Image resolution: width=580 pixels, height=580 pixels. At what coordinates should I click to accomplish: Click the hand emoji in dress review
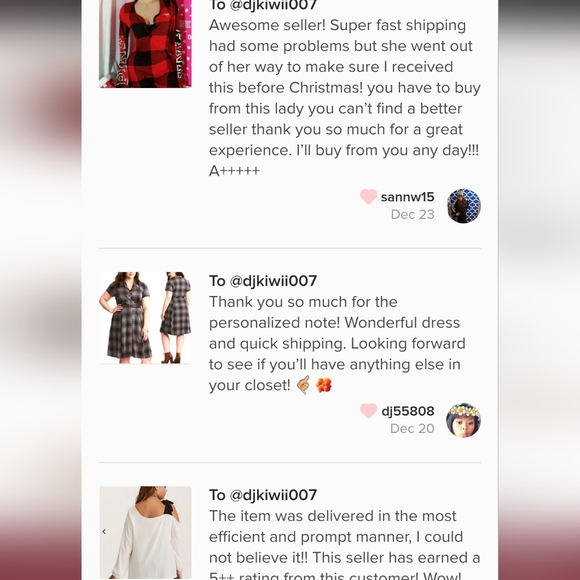tap(303, 385)
